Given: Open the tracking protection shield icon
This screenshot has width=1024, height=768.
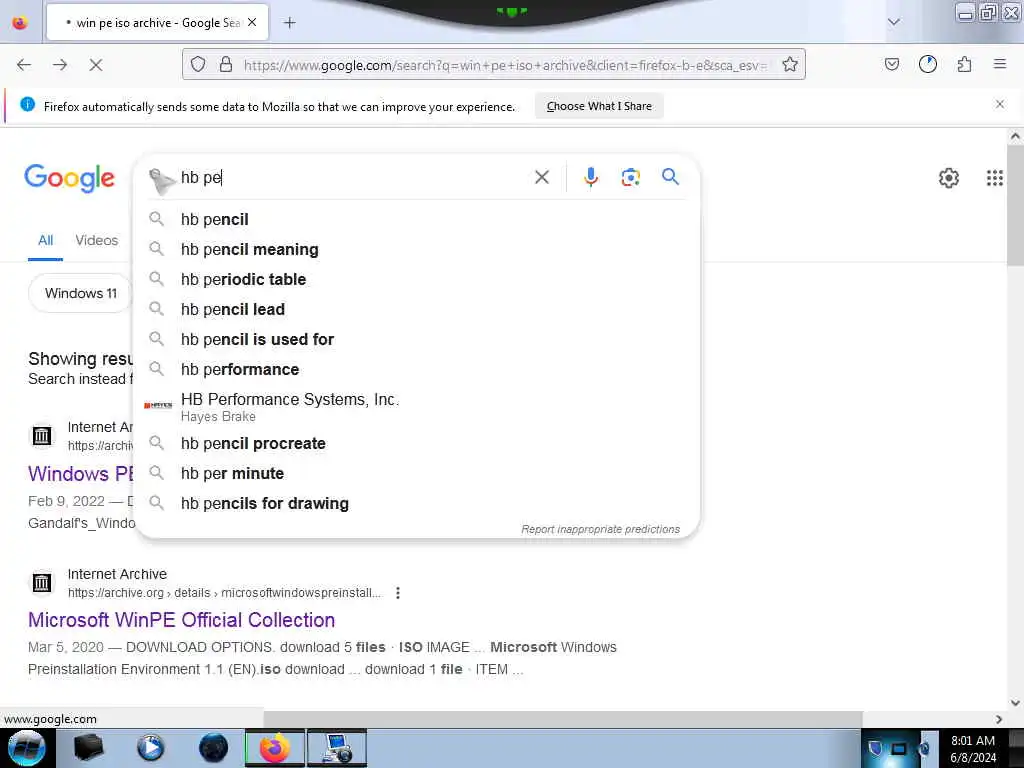Looking at the screenshot, I should coord(198,64).
